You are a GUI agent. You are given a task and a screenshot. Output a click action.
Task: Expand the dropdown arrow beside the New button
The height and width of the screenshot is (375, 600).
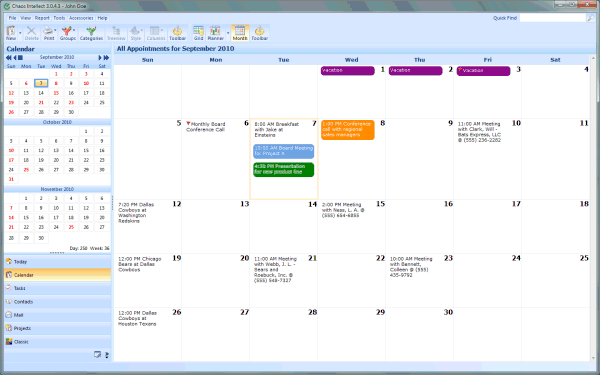pos(20,33)
